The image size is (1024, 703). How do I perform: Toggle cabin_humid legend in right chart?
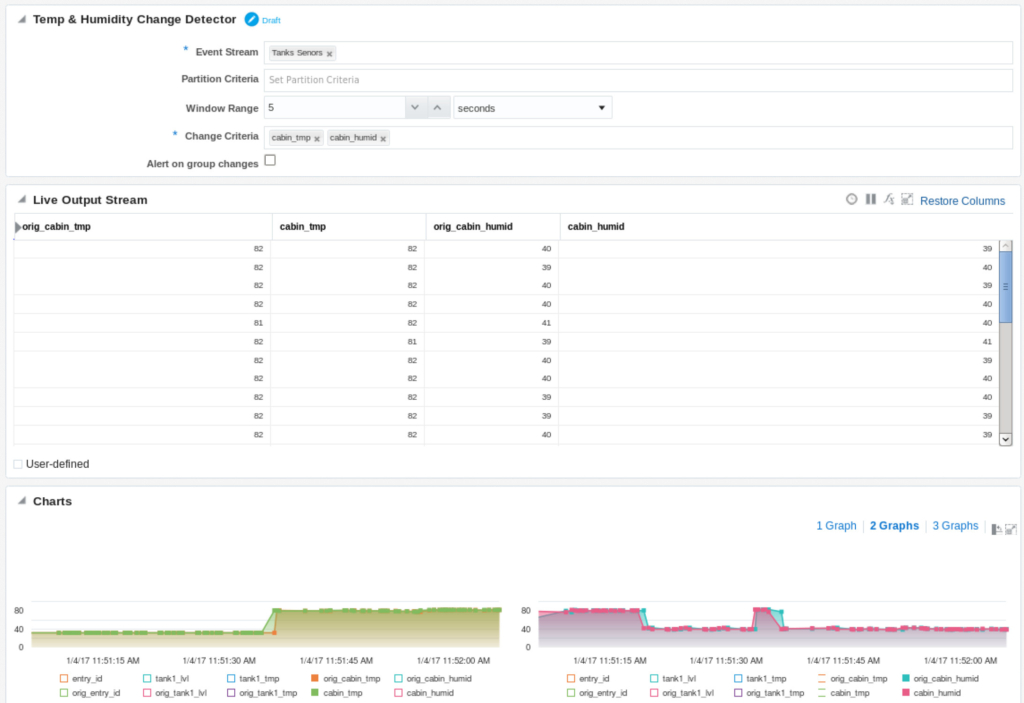931,693
